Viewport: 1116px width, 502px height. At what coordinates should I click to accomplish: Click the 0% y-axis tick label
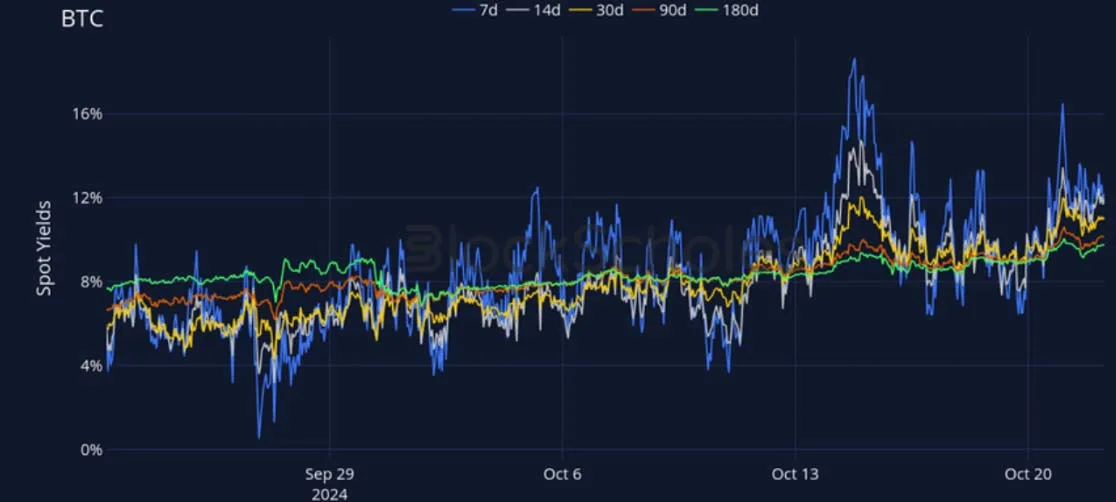click(x=92, y=450)
